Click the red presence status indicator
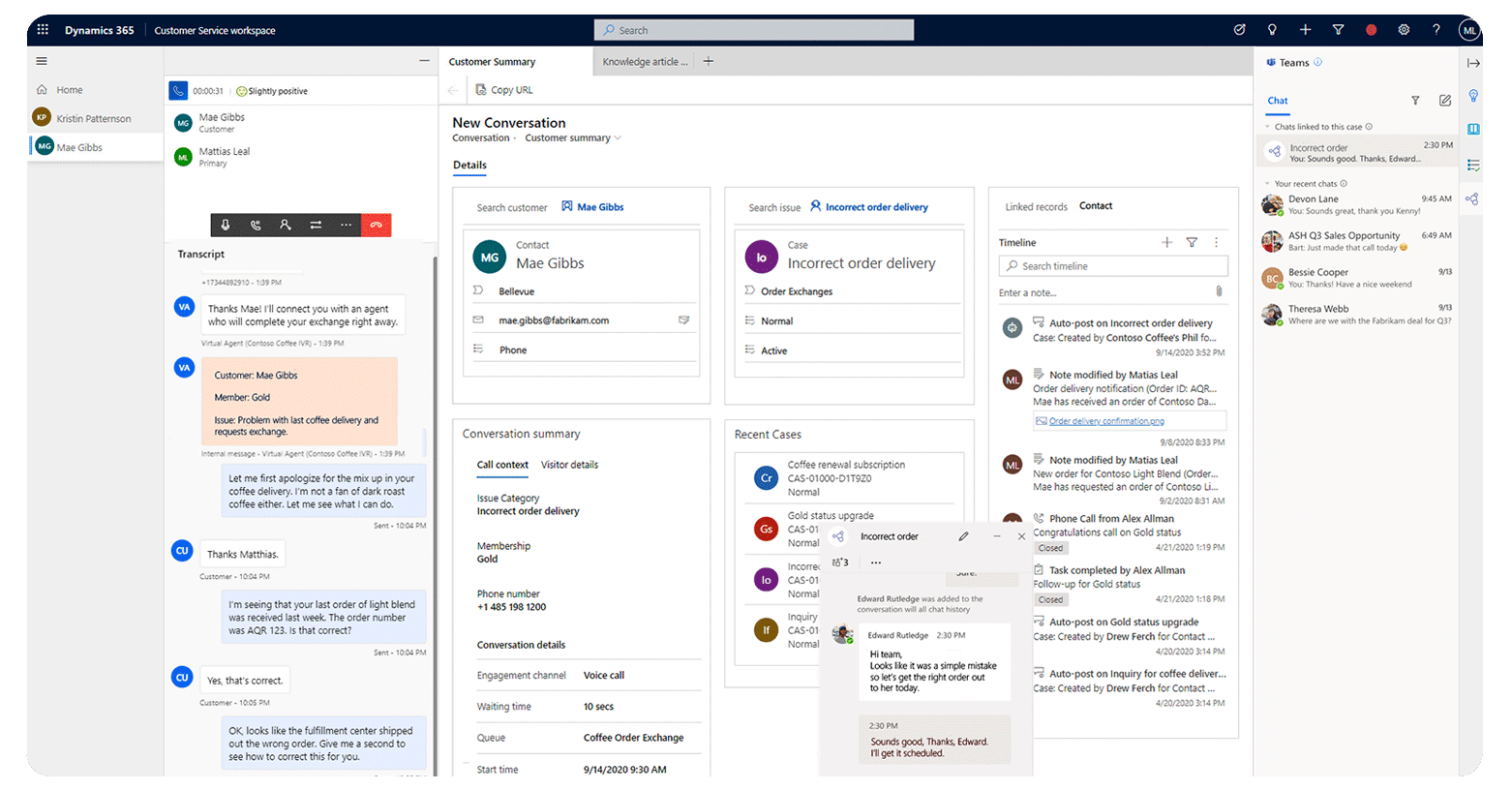1512x790 pixels. [x=1371, y=30]
